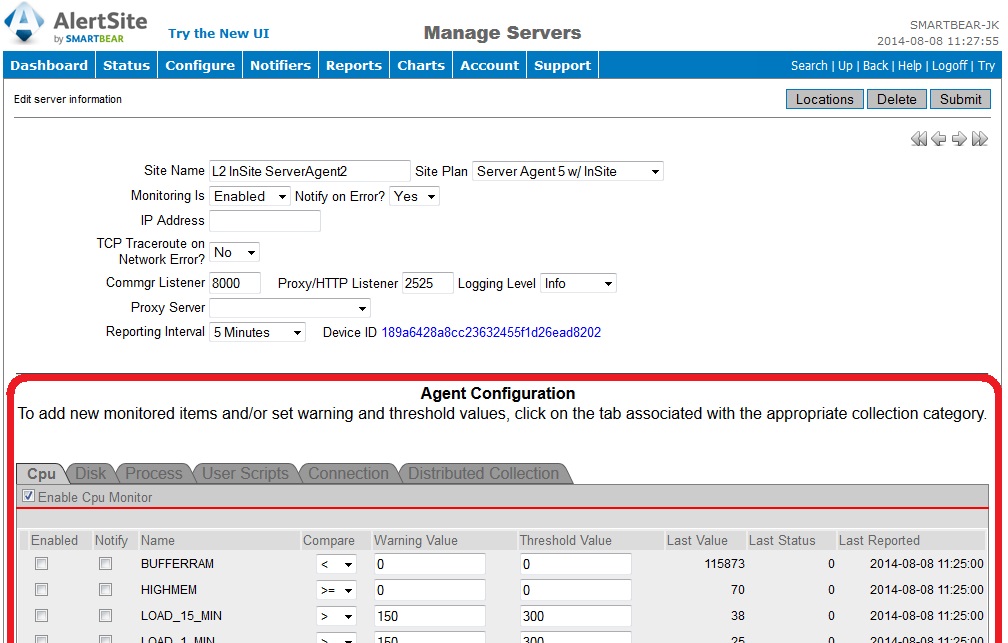Image resolution: width=1008 pixels, height=643 pixels.
Task: Go to previous server record arrow
Action: [939, 139]
